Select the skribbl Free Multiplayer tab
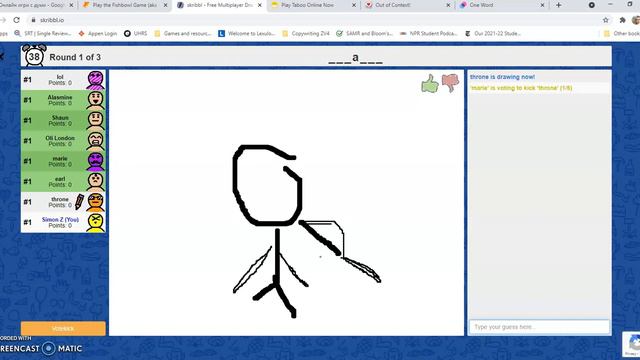The width and height of the screenshot is (640, 360). tap(219, 5)
